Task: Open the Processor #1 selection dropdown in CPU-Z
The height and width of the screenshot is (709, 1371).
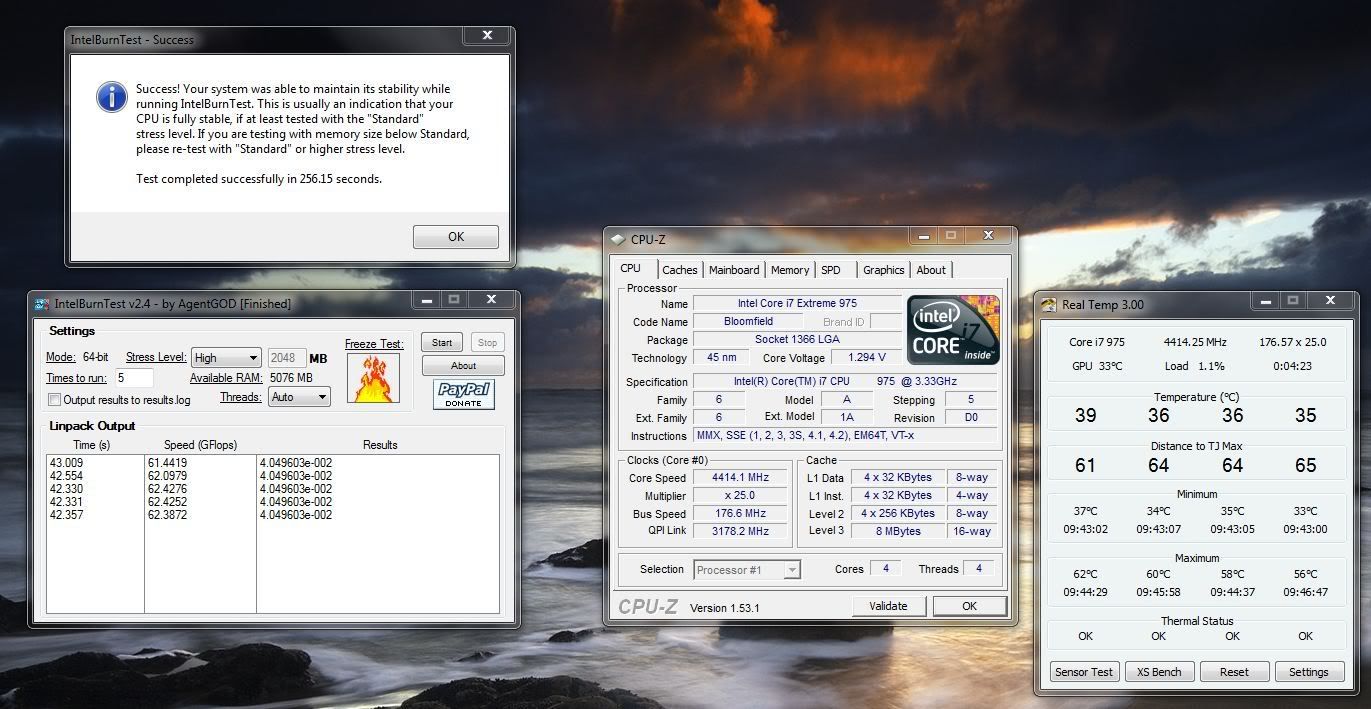Action: click(747, 570)
